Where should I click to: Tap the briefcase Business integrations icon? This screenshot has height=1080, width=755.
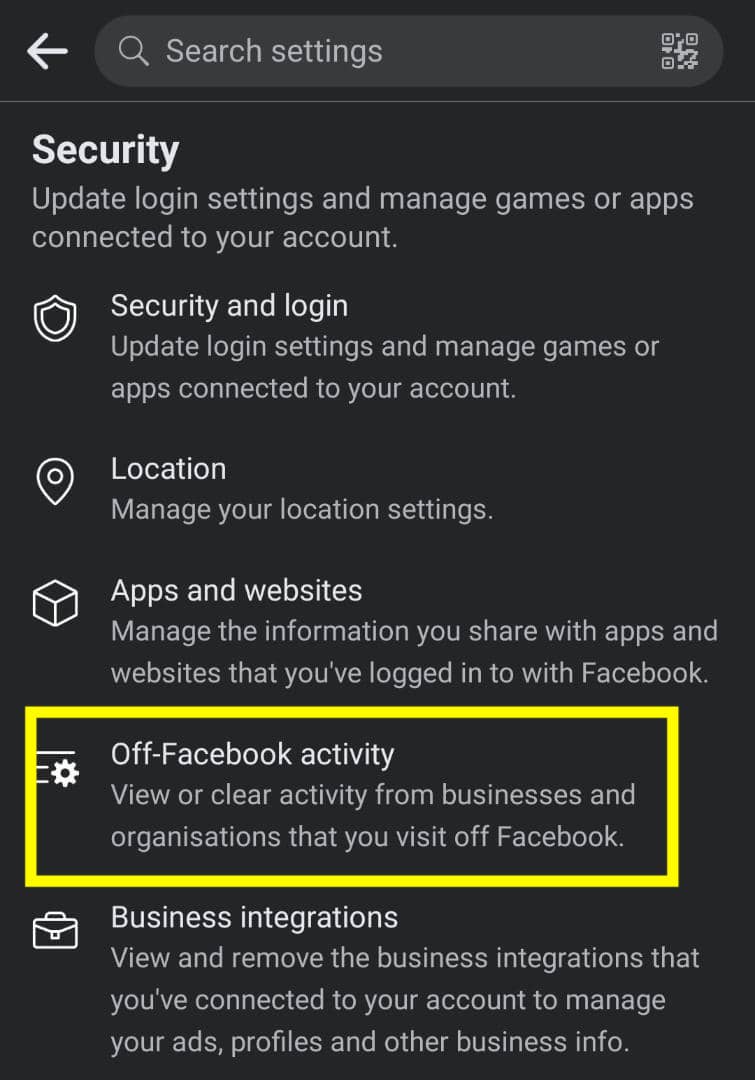pos(55,931)
